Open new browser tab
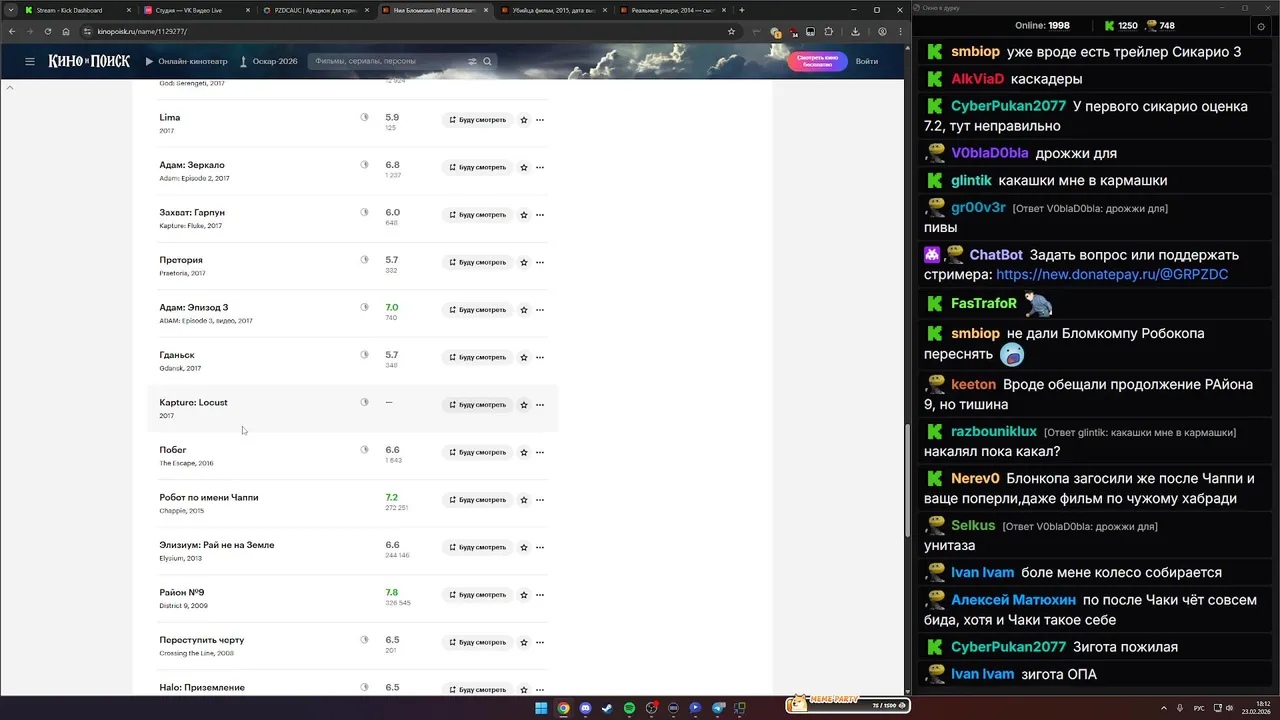 point(741,10)
